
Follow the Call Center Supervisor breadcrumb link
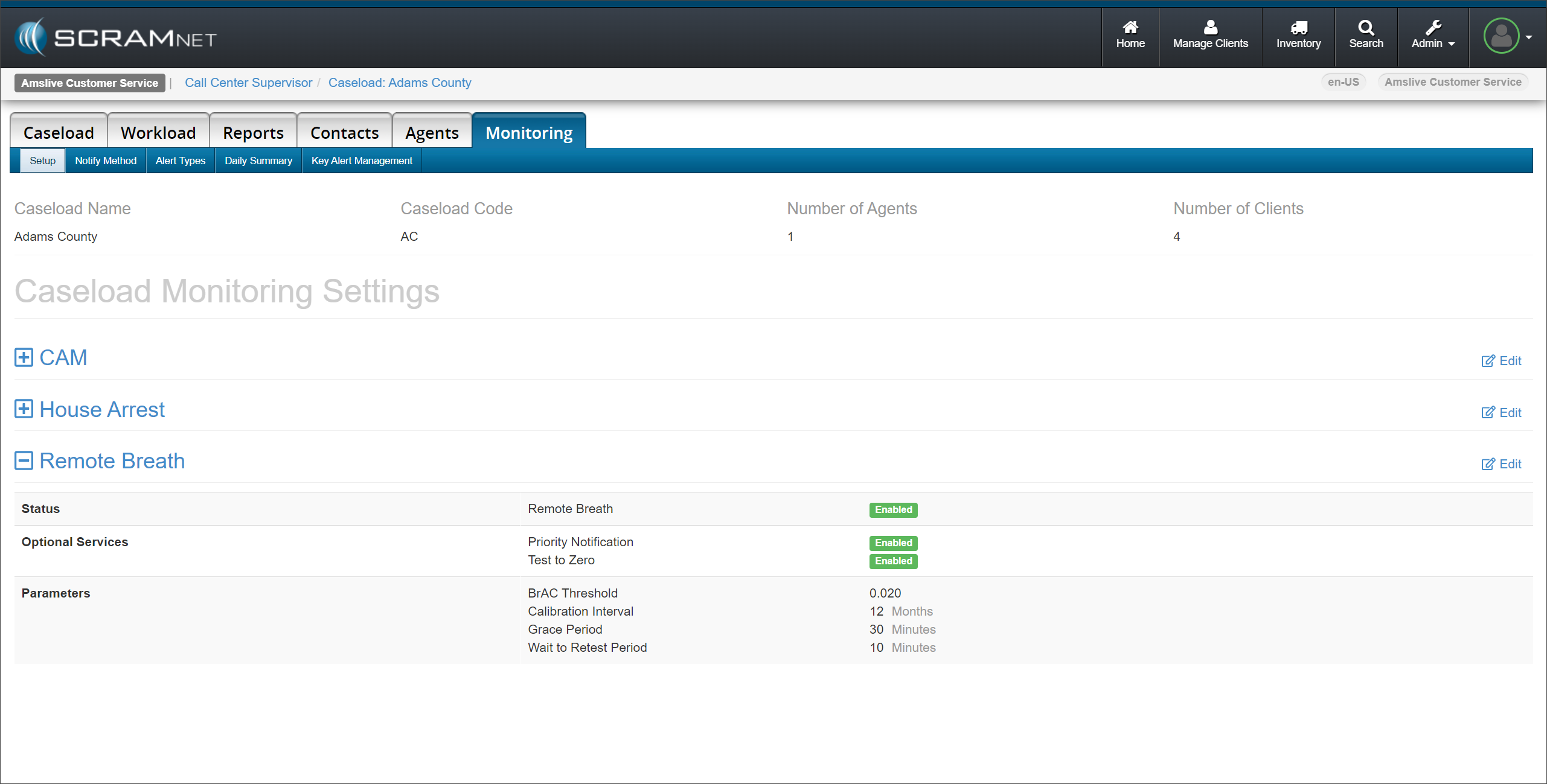pyautogui.click(x=248, y=83)
